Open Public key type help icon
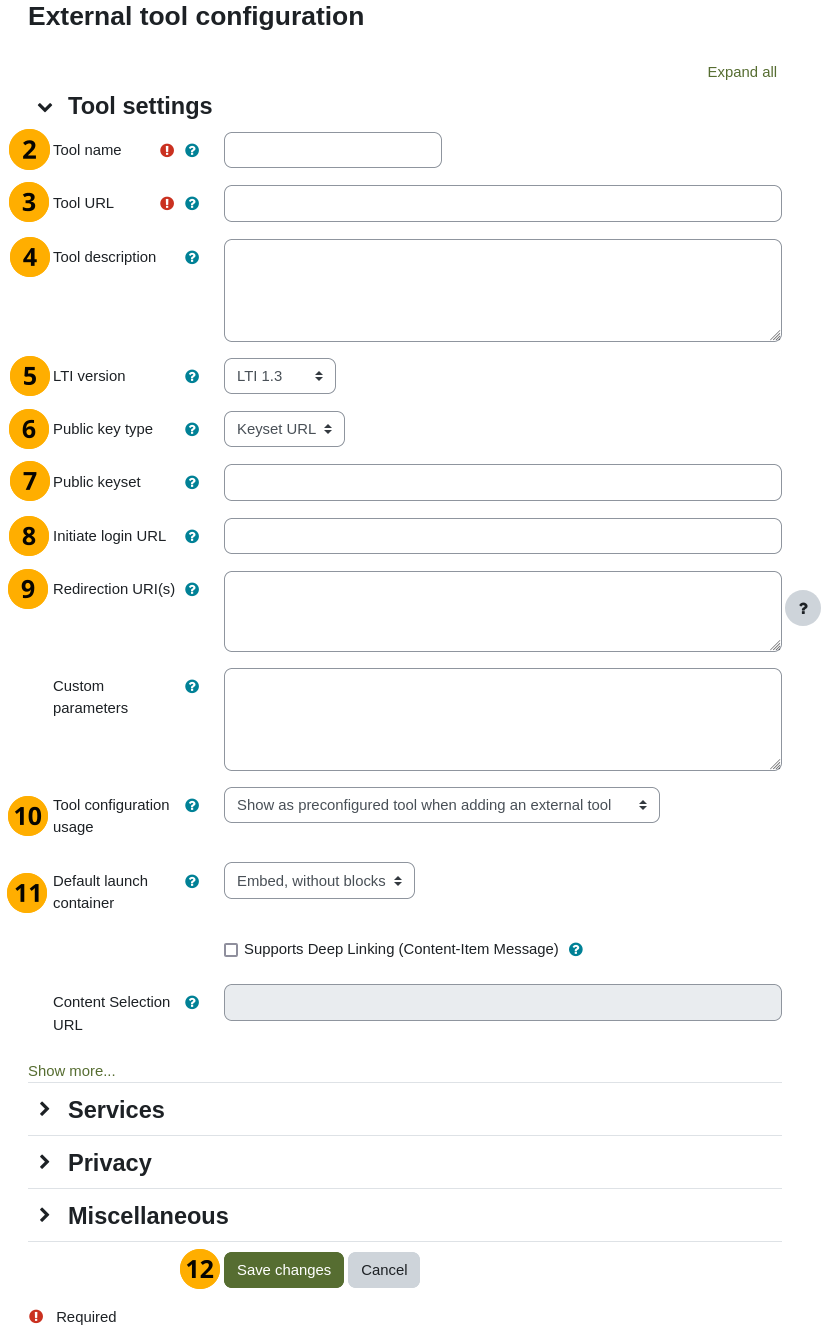The height and width of the screenshot is (1330, 829). pos(192,429)
